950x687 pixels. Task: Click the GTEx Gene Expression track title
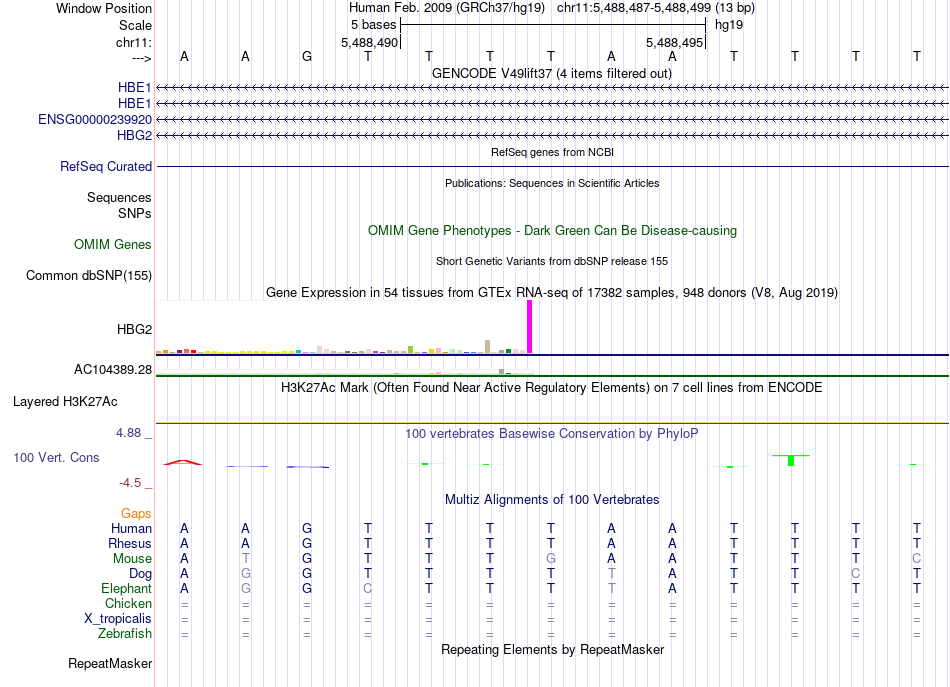[x=552, y=293]
